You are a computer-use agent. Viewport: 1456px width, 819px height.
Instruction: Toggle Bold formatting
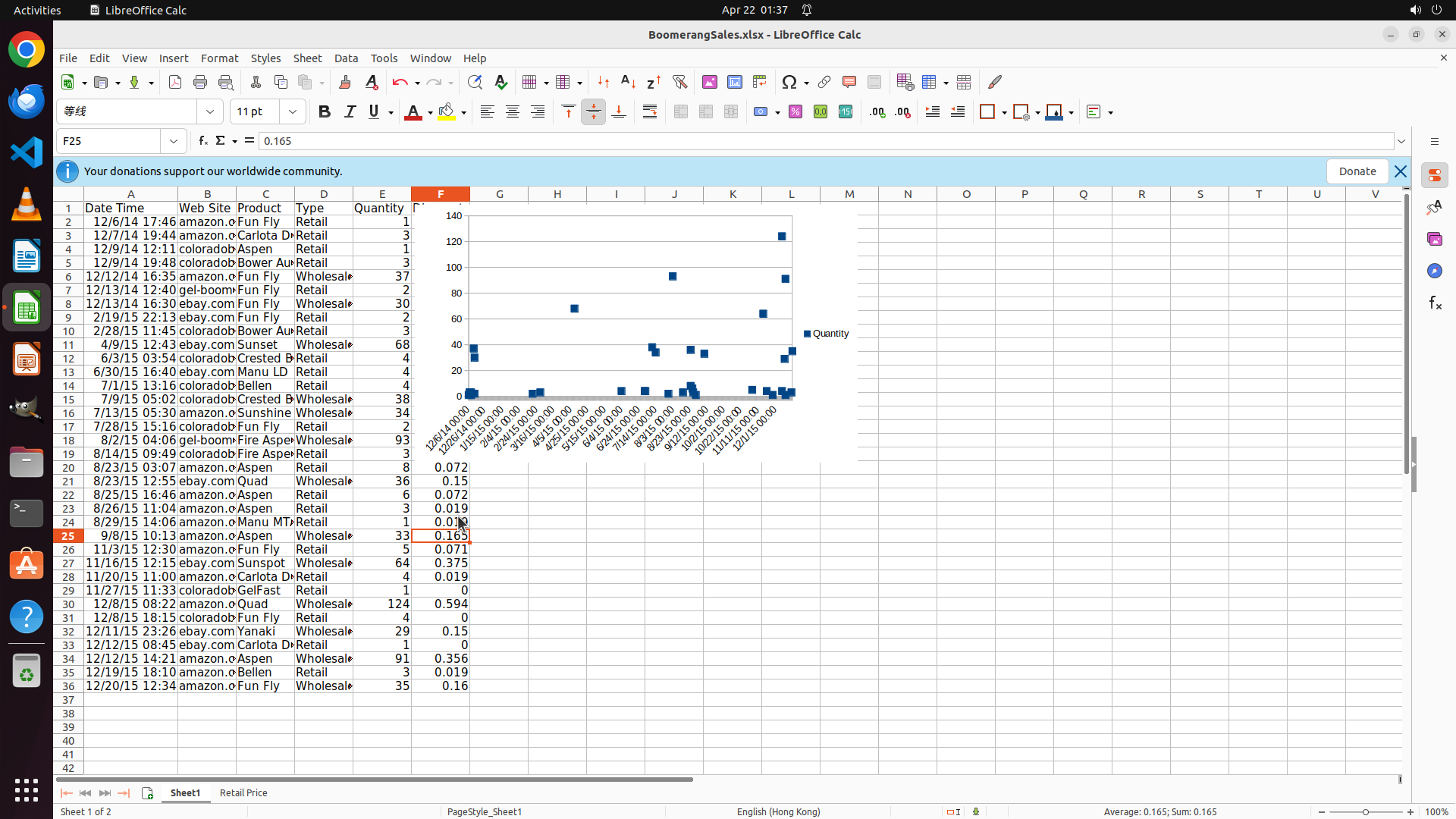[x=325, y=112]
